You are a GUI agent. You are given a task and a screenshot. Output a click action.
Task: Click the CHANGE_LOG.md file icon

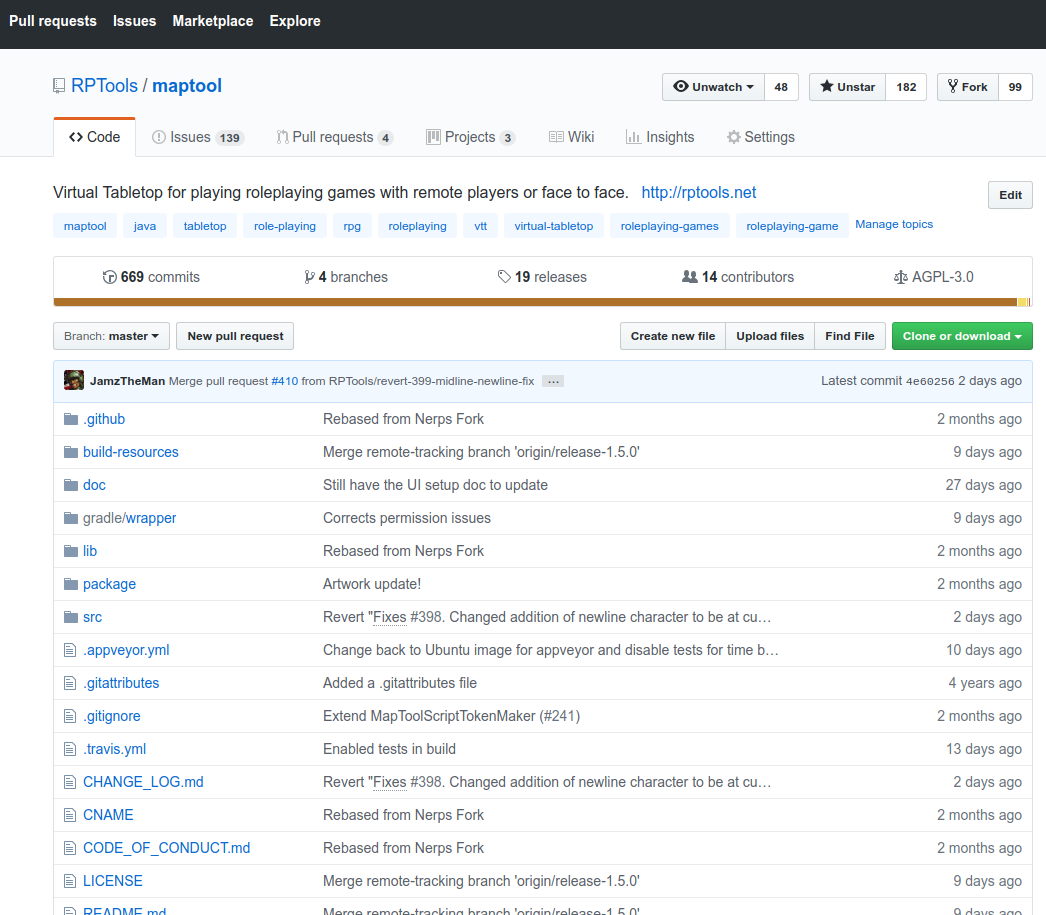(70, 782)
